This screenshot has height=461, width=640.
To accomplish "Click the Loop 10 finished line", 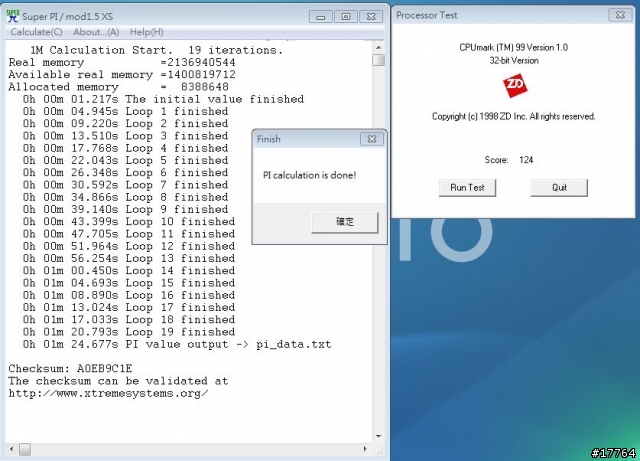I will (x=129, y=222).
